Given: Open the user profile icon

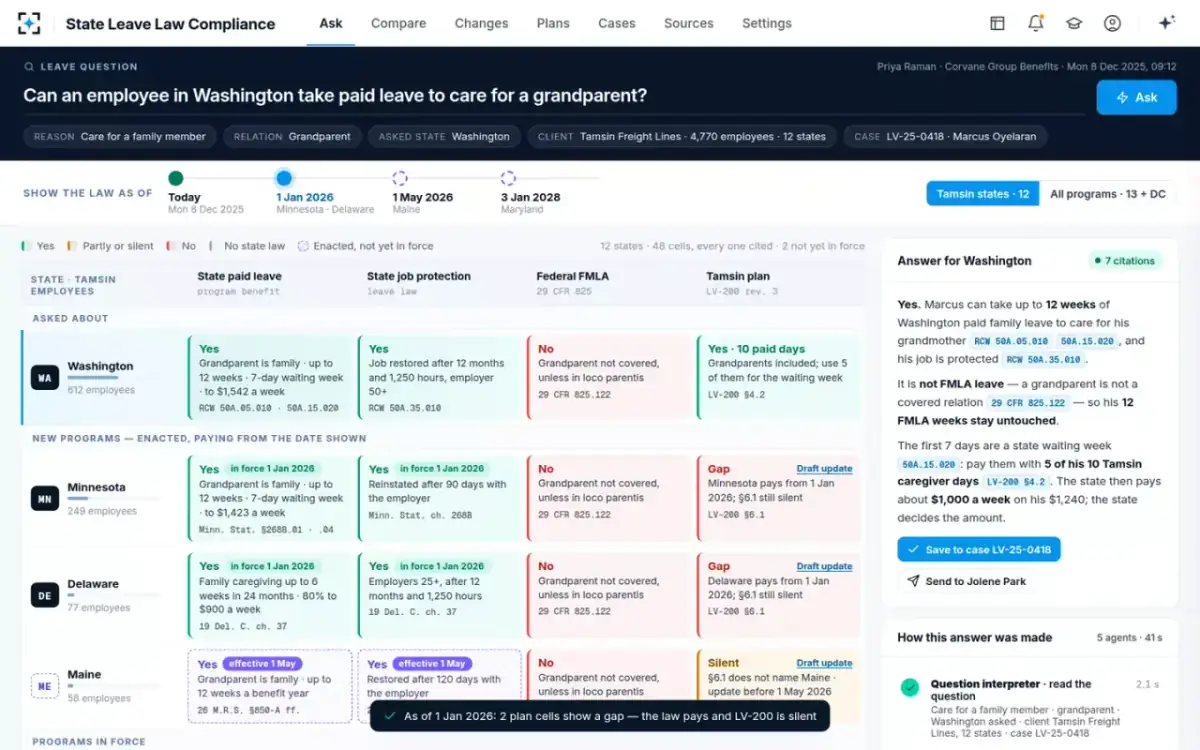Looking at the screenshot, I should pyautogui.click(x=1112, y=23).
